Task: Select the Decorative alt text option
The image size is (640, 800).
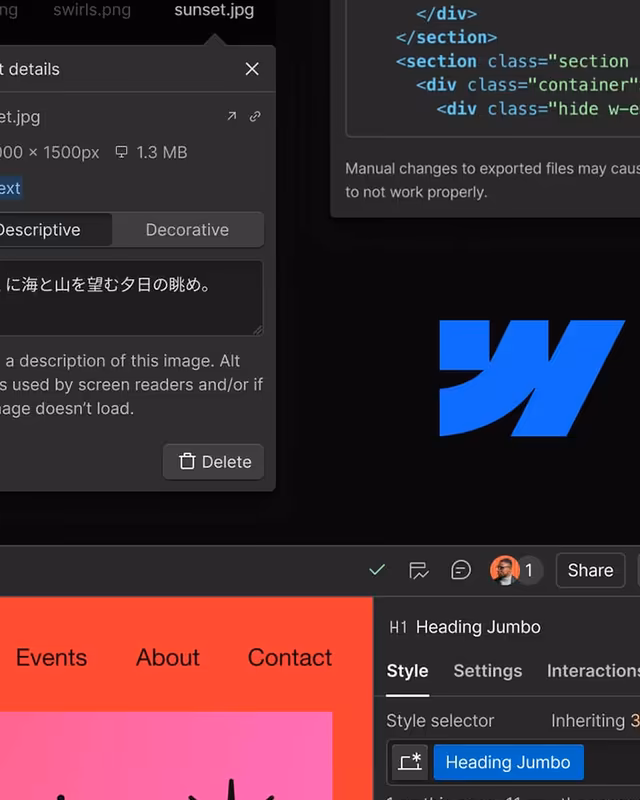Action: [x=187, y=230]
